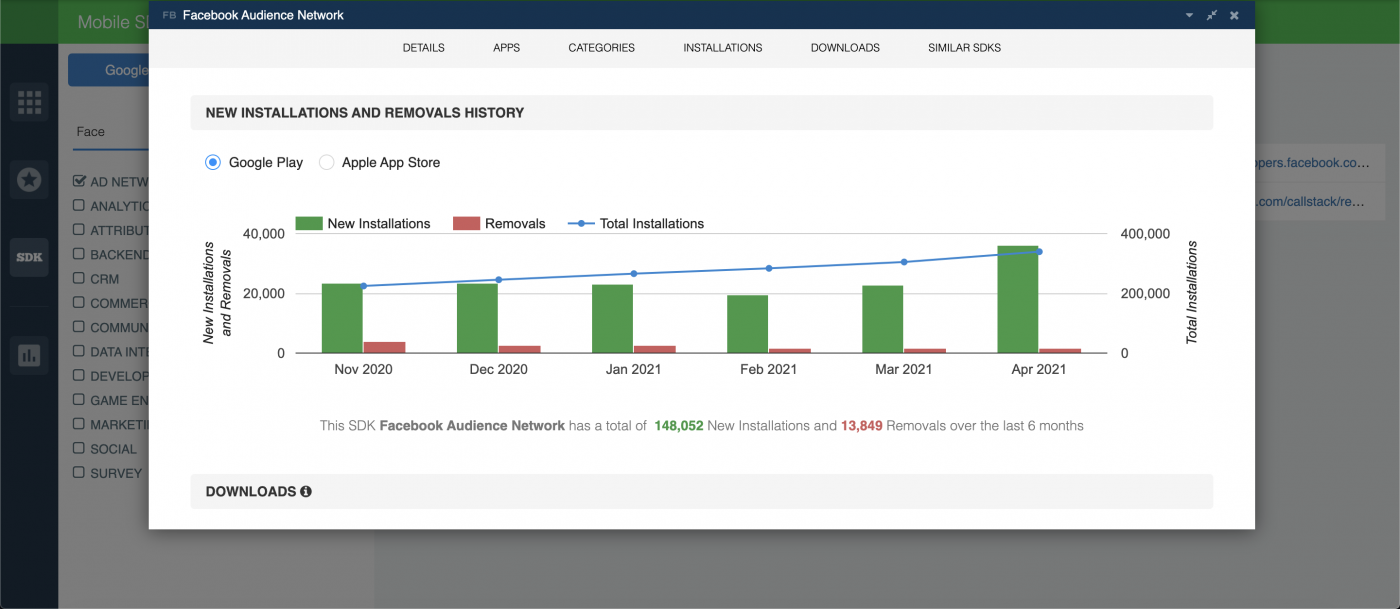Check the DATA INTE... category checkbox
The width and height of the screenshot is (1400, 609).
tap(79, 351)
